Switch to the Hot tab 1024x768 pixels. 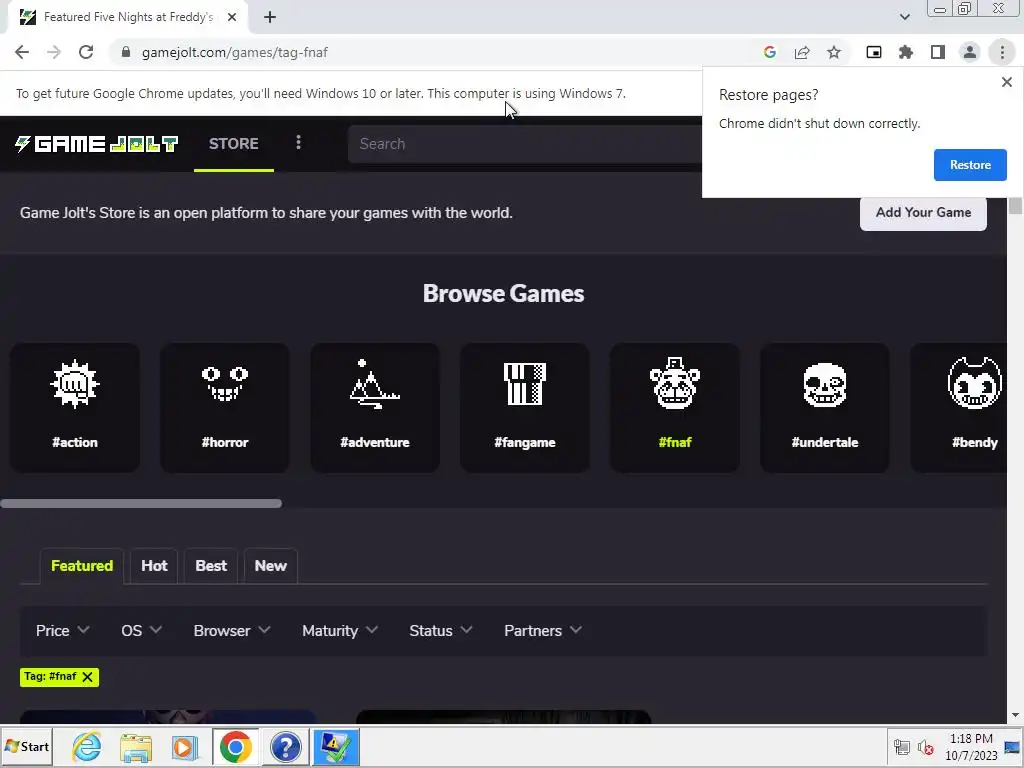(x=154, y=566)
